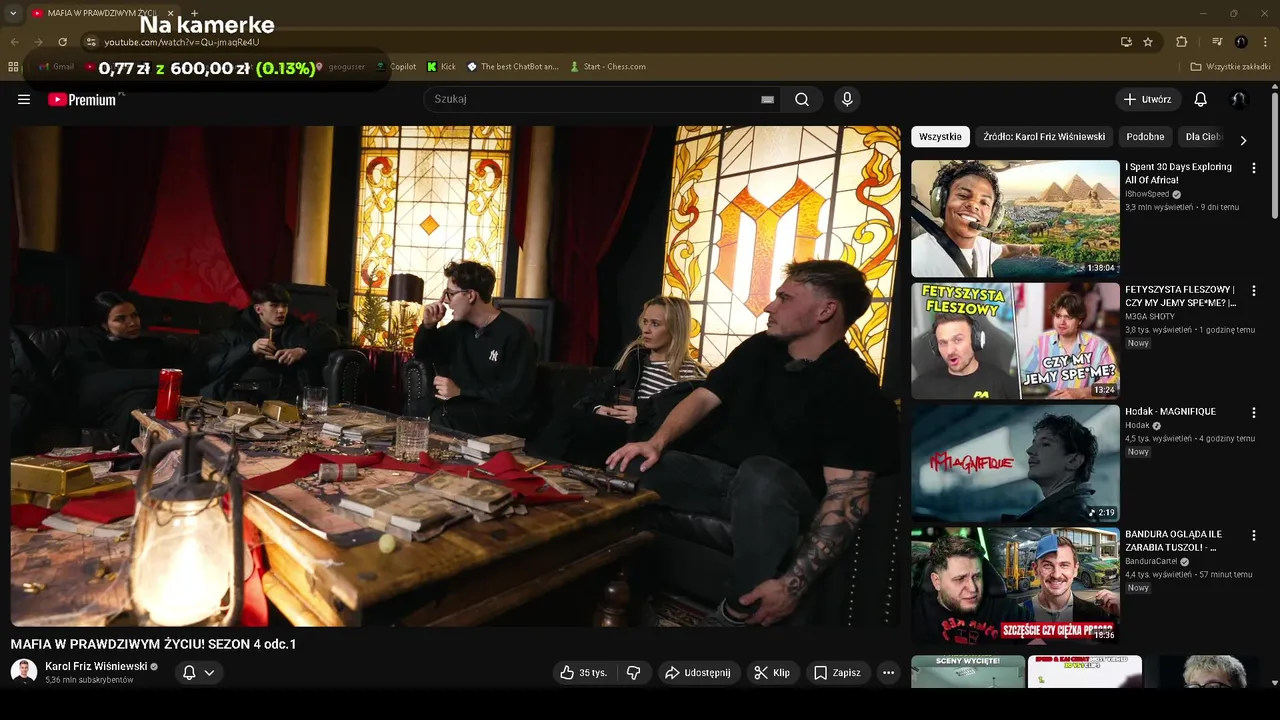Screen dimensions: 1280x720
Task: Open the Kick bookmark
Action: (441, 67)
